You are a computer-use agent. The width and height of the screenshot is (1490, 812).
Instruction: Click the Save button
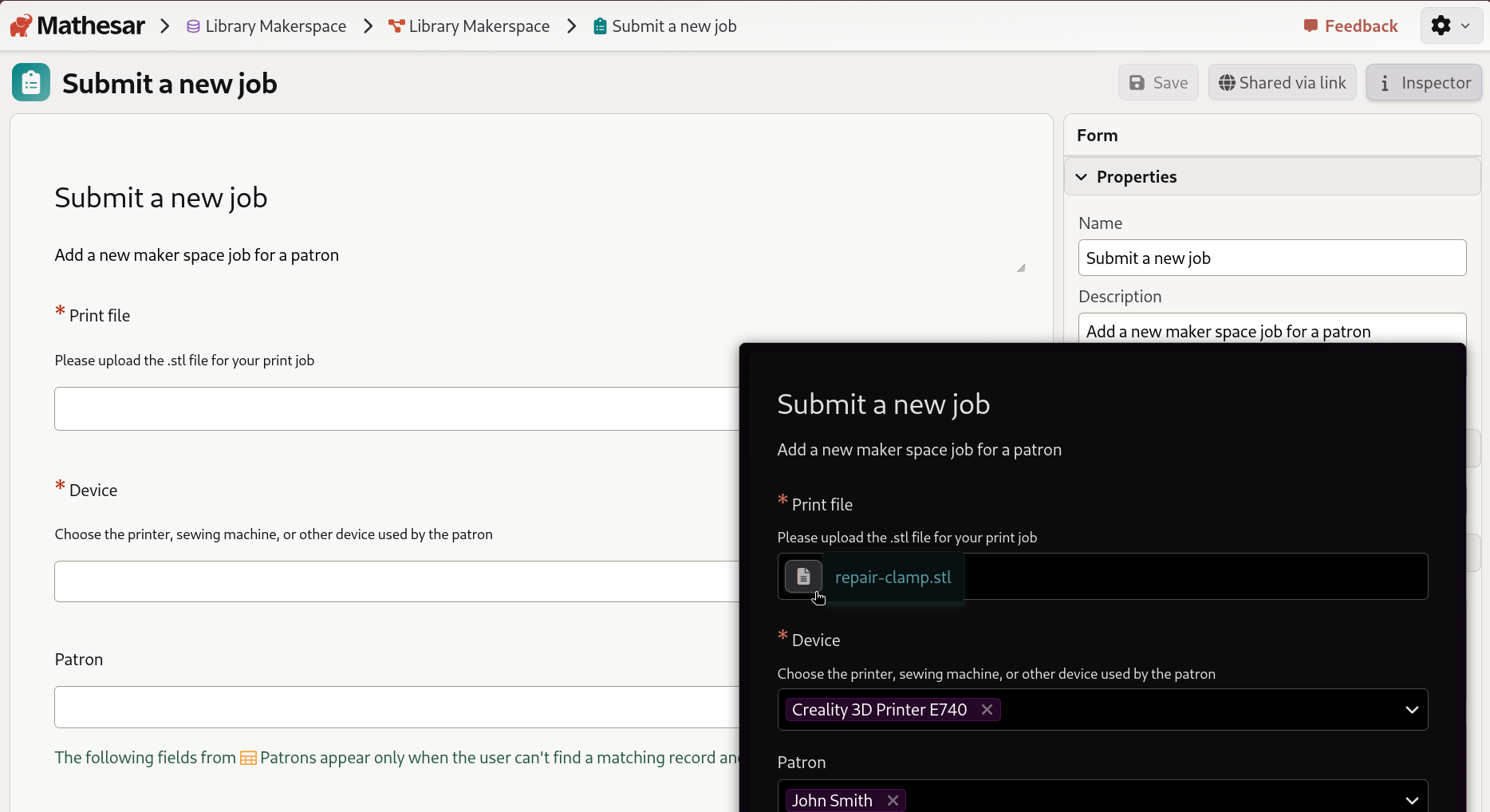tap(1157, 82)
